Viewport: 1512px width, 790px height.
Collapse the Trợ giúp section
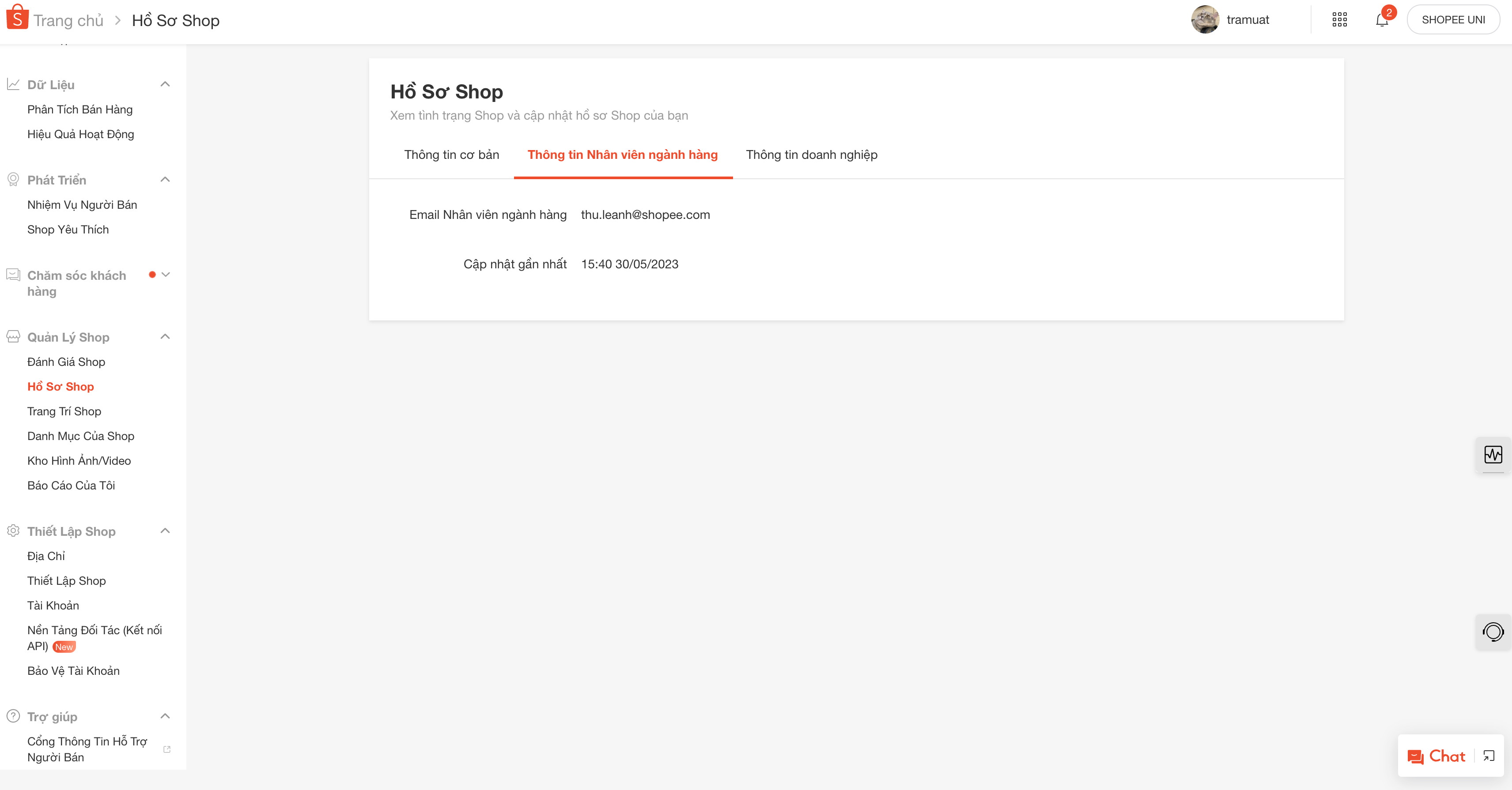click(x=166, y=716)
